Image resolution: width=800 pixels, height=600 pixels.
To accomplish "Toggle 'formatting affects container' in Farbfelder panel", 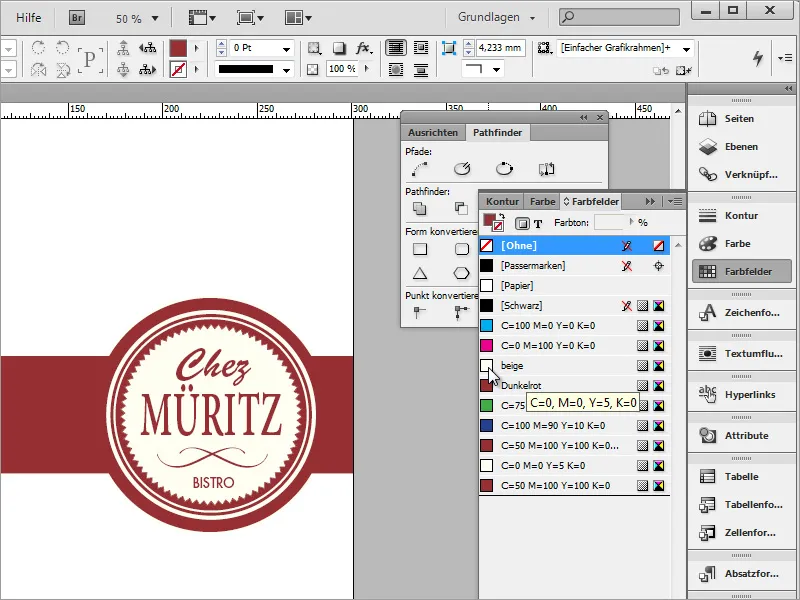I will 524,222.
